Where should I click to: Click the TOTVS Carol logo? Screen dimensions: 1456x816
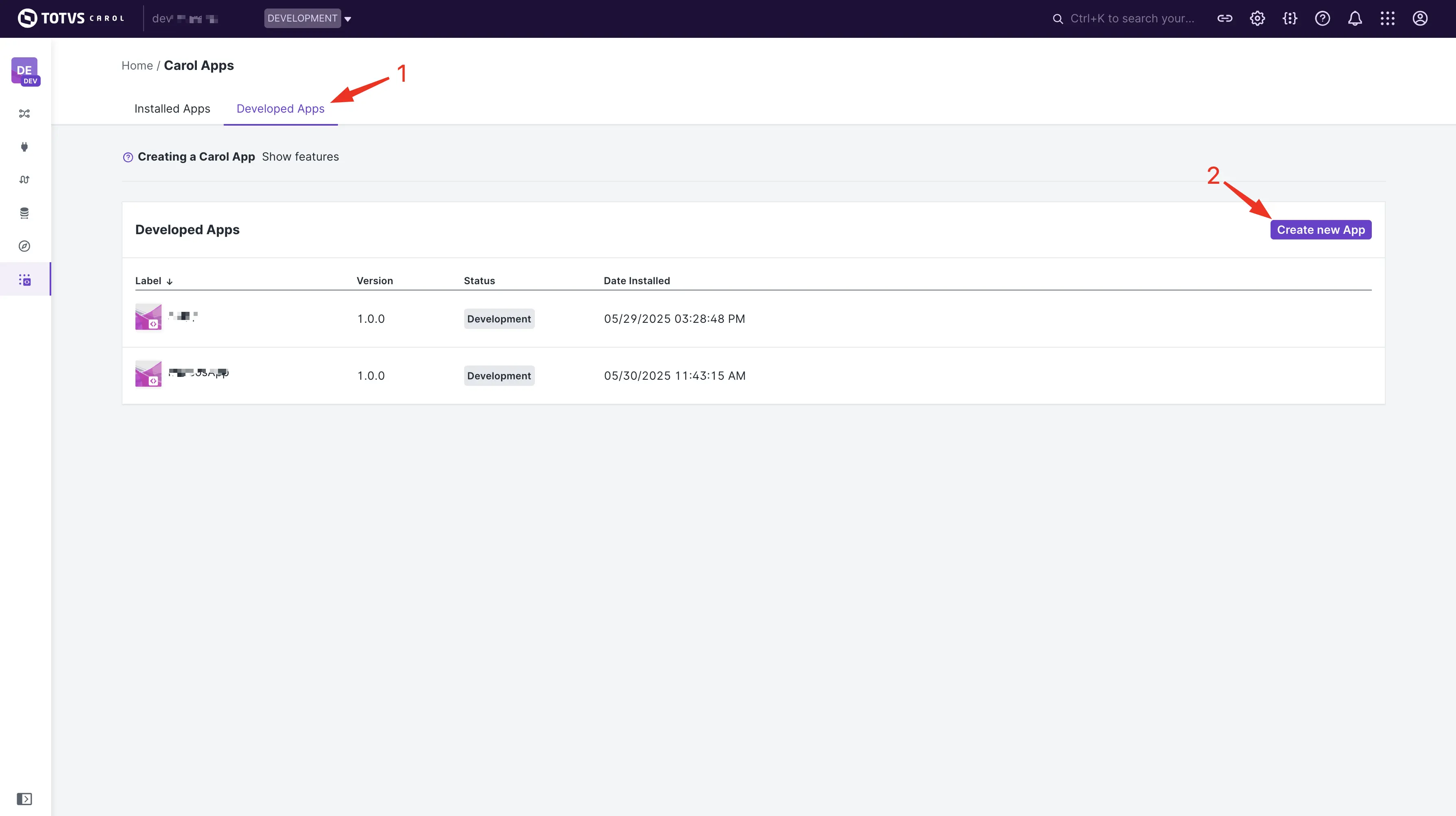point(71,18)
